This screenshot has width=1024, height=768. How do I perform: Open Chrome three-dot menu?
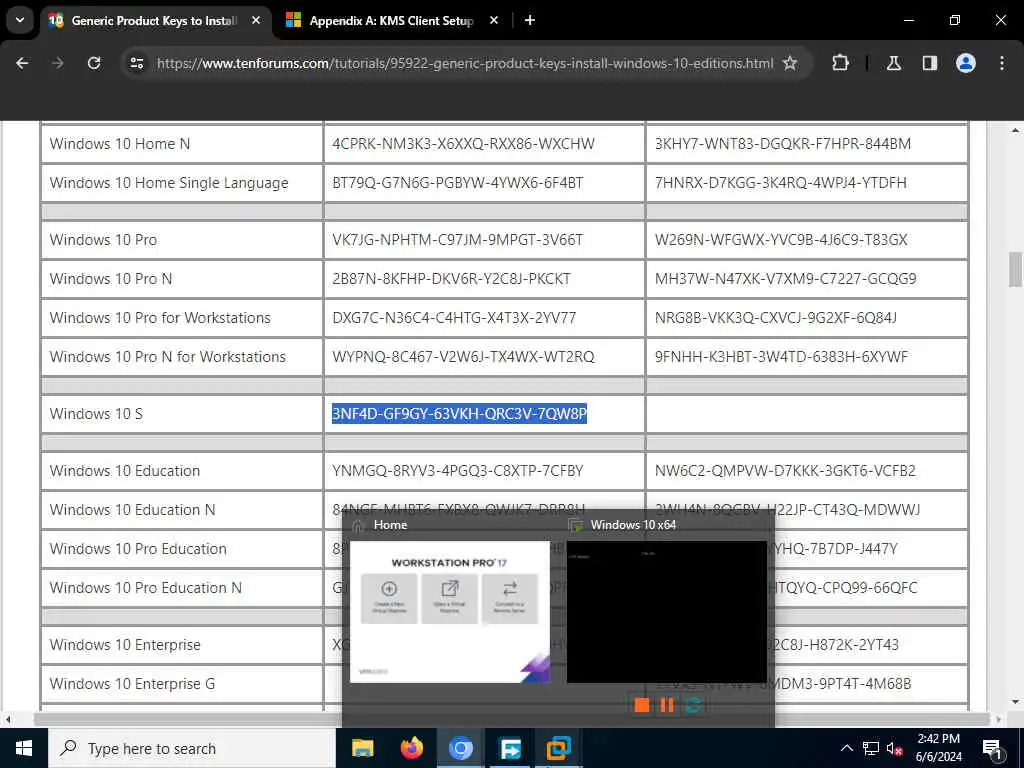click(x=1002, y=63)
